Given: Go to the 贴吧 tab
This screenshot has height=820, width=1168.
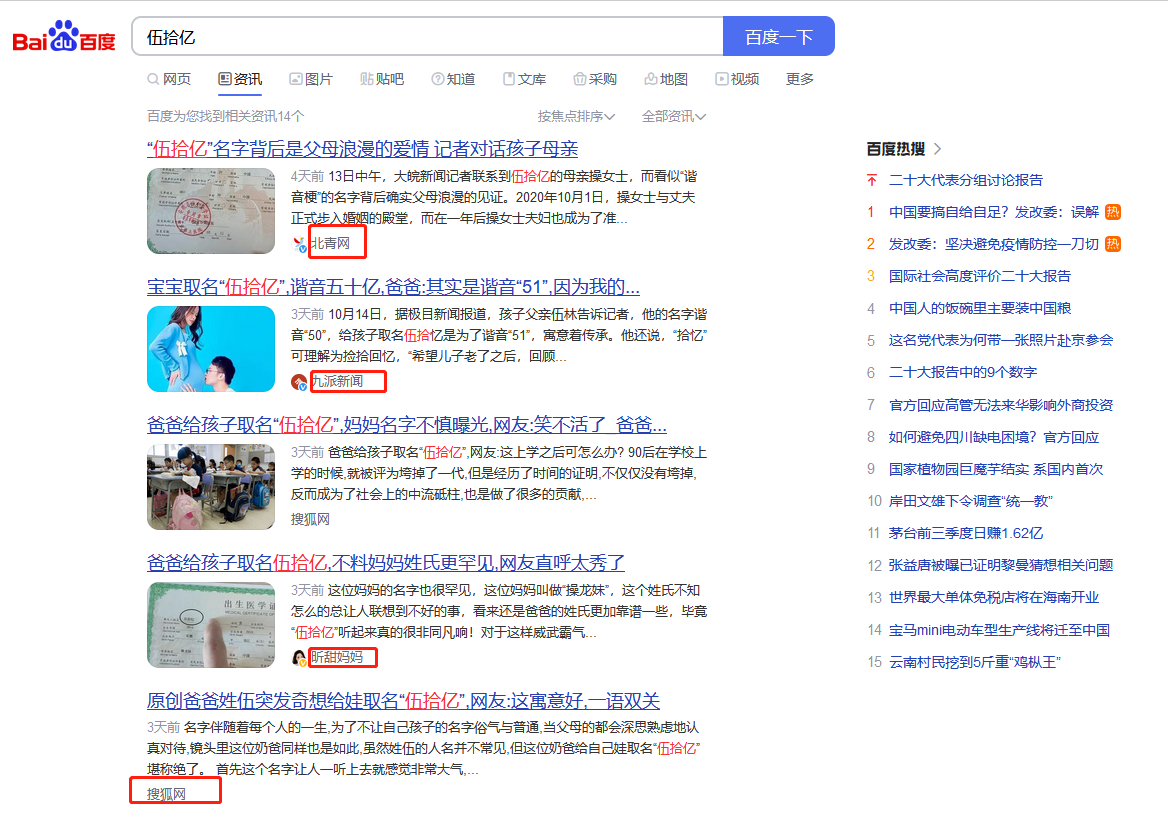Looking at the screenshot, I should (381, 79).
